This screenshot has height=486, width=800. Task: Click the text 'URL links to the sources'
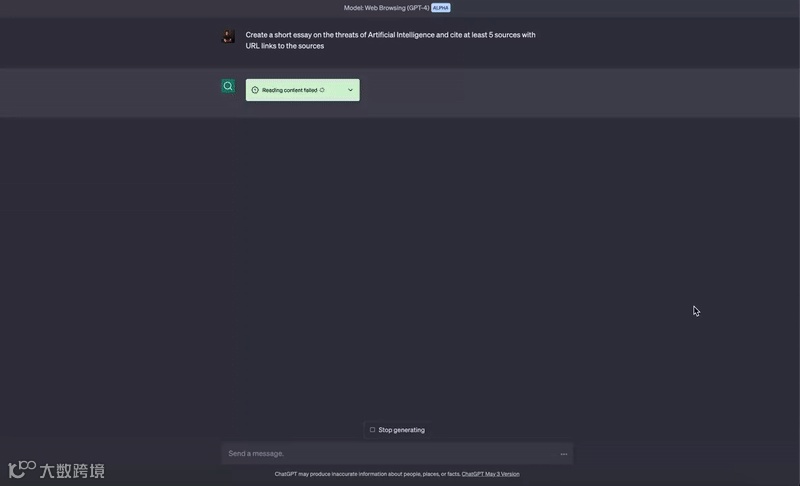(x=285, y=46)
